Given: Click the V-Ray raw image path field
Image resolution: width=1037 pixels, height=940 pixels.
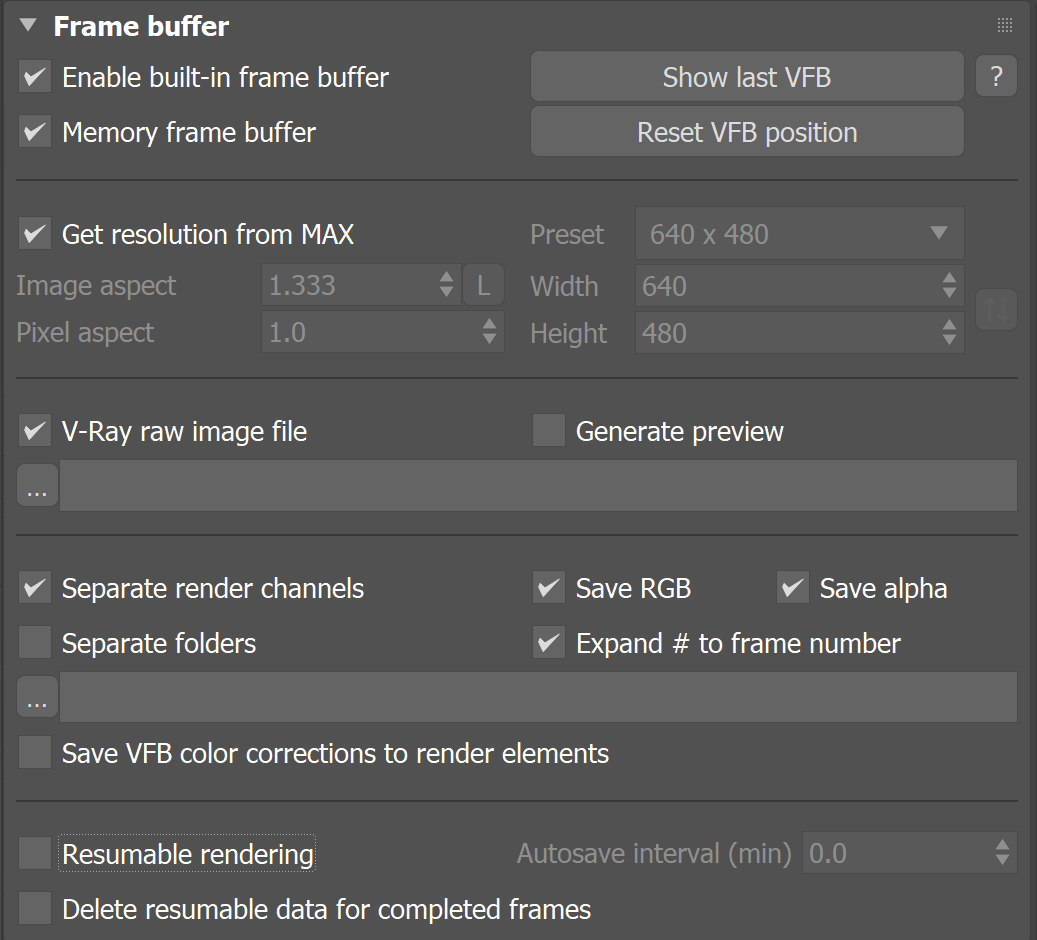Looking at the screenshot, I should tap(538, 486).
